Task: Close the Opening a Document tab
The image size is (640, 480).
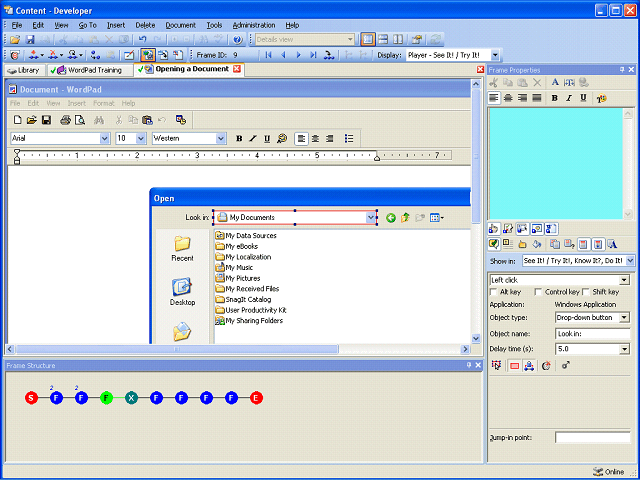Action: point(237,69)
